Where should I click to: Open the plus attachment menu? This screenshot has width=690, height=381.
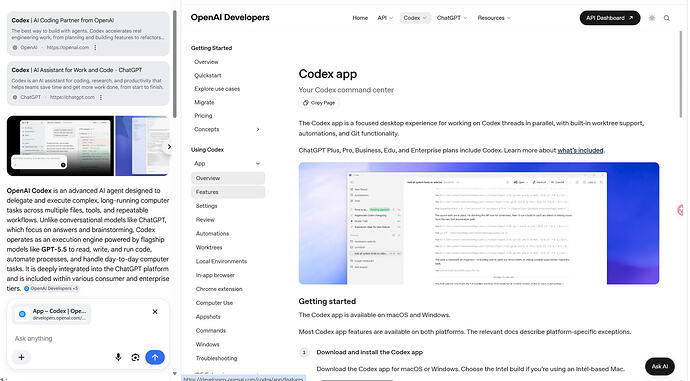pyautogui.click(x=21, y=357)
